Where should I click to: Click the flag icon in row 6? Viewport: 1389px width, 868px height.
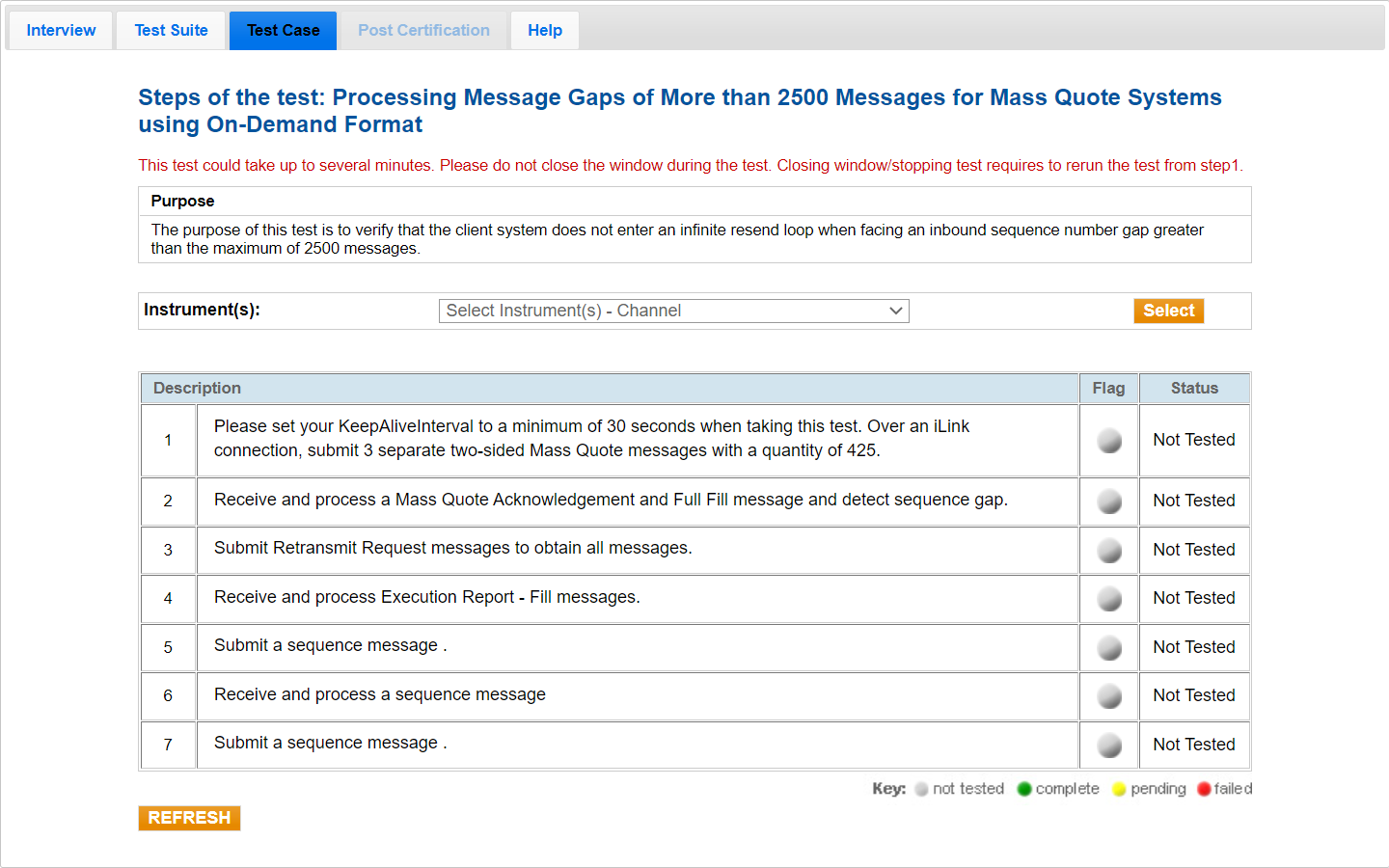[1109, 696]
